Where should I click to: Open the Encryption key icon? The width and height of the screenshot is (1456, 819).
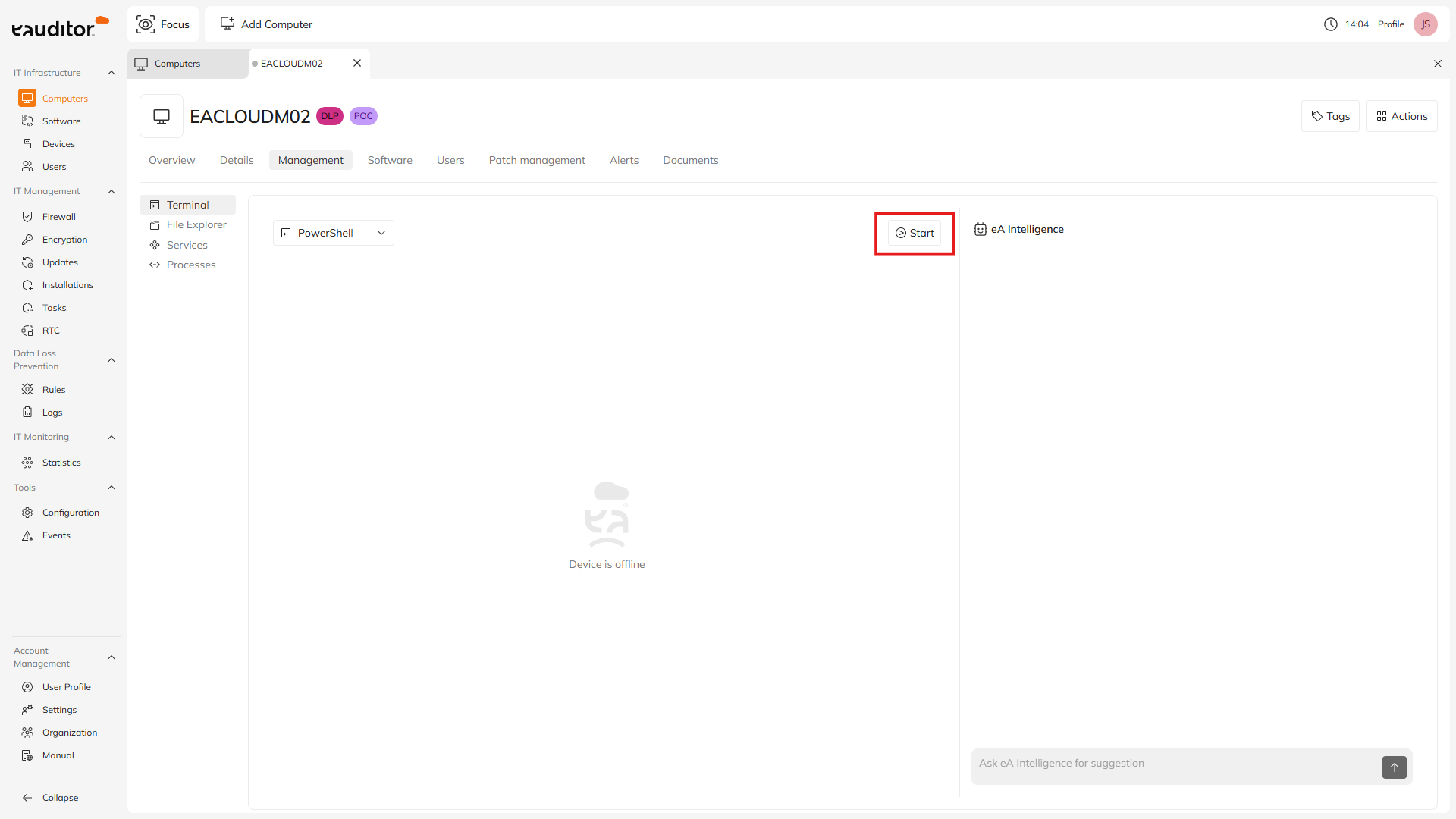click(27, 240)
